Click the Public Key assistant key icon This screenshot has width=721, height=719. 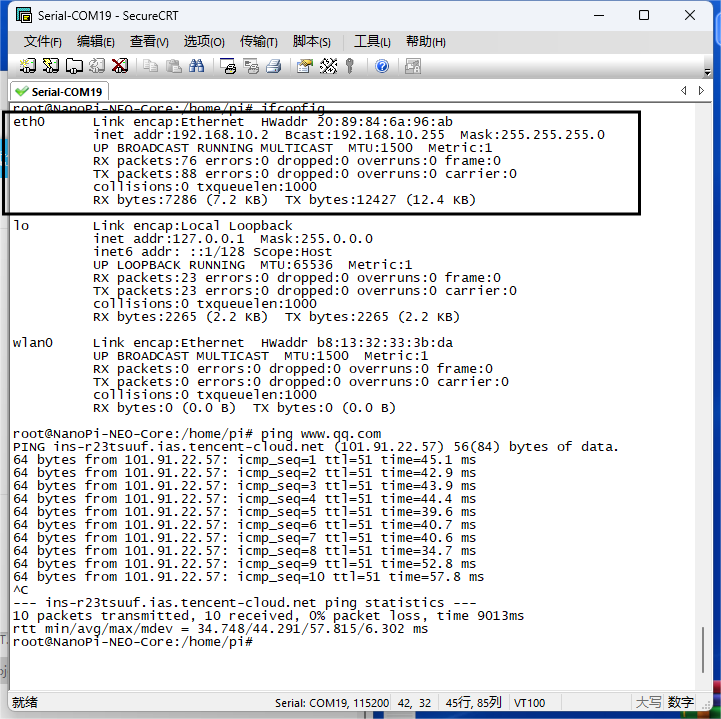click(x=350, y=66)
